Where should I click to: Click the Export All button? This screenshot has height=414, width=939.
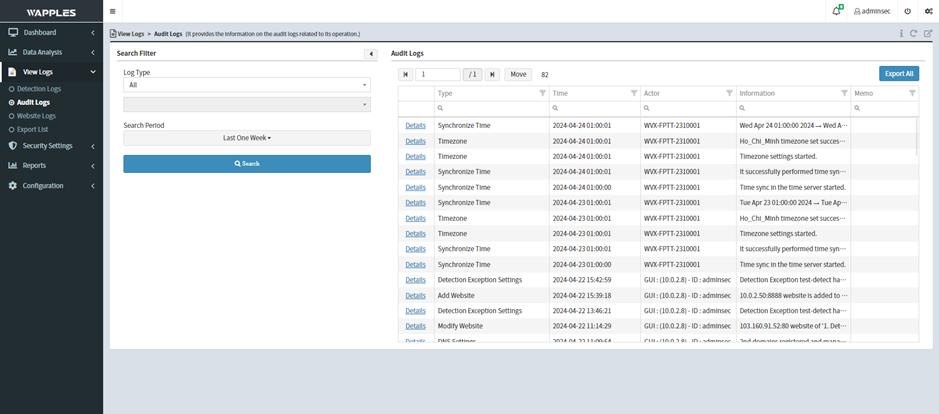pos(898,74)
